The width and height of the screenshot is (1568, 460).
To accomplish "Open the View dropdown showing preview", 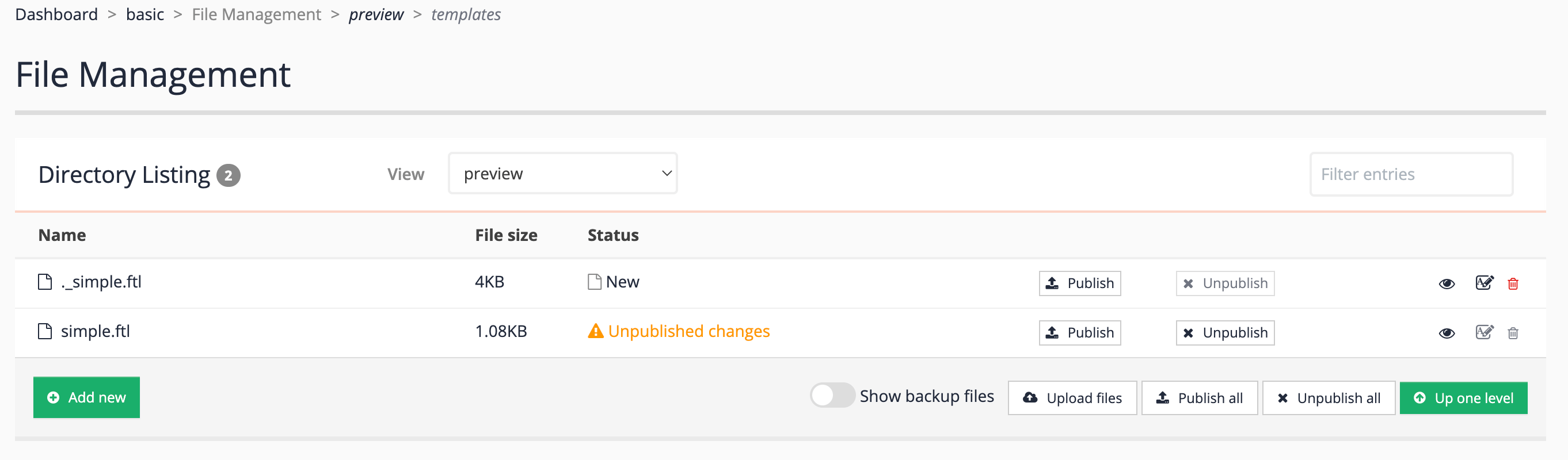I will coord(562,173).
